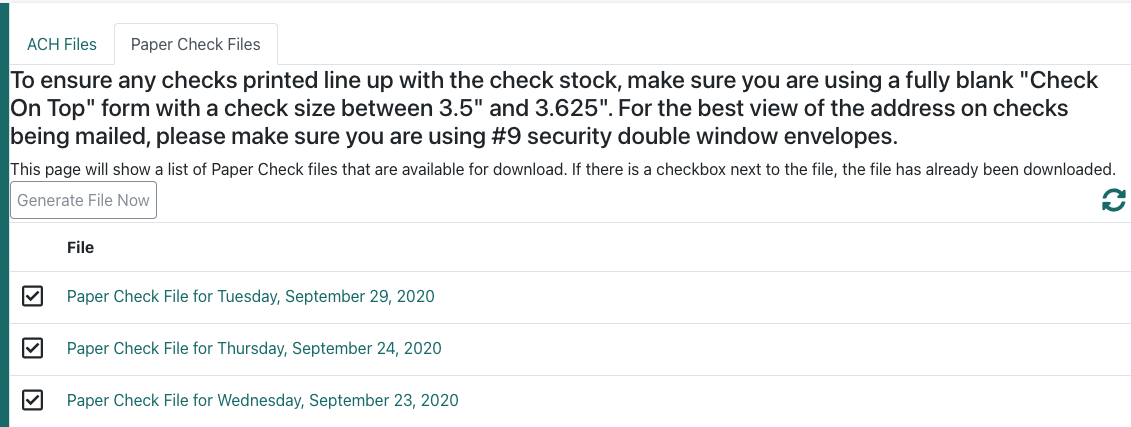This screenshot has height=427, width=1131.
Task: Click the green refresh arrows icon
Action: [1114, 201]
